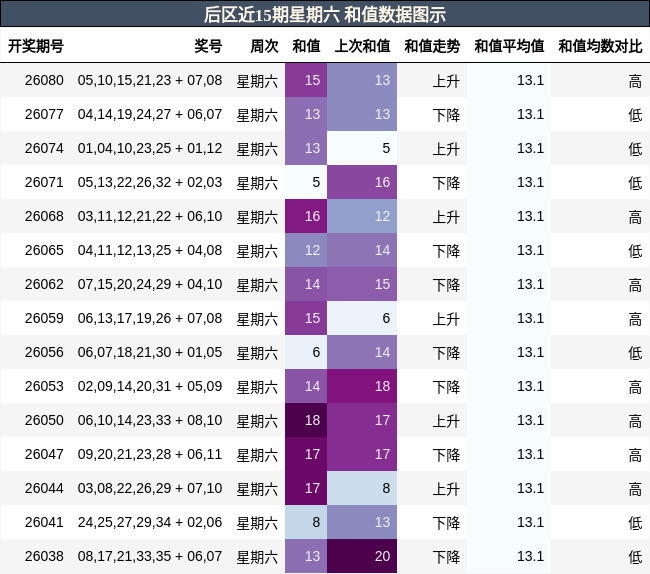Click 星期六 in row 26059

coord(257,319)
